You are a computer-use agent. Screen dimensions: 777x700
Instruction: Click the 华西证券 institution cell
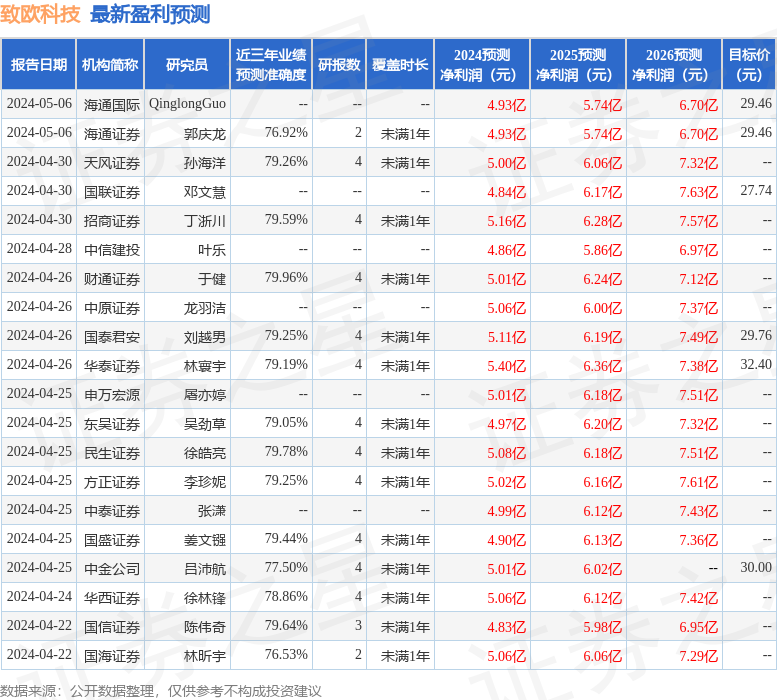[x=111, y=597]
